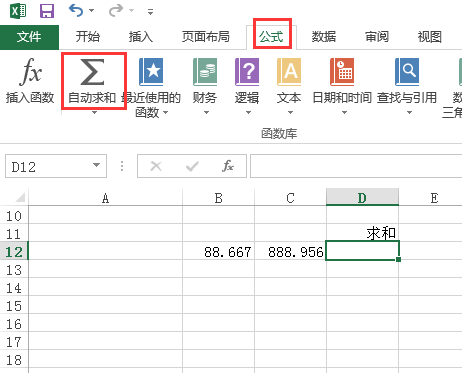Screen dimensions: 462x373
Task: Click the fill handle of cell D12
Action: (x=399, y=259)
